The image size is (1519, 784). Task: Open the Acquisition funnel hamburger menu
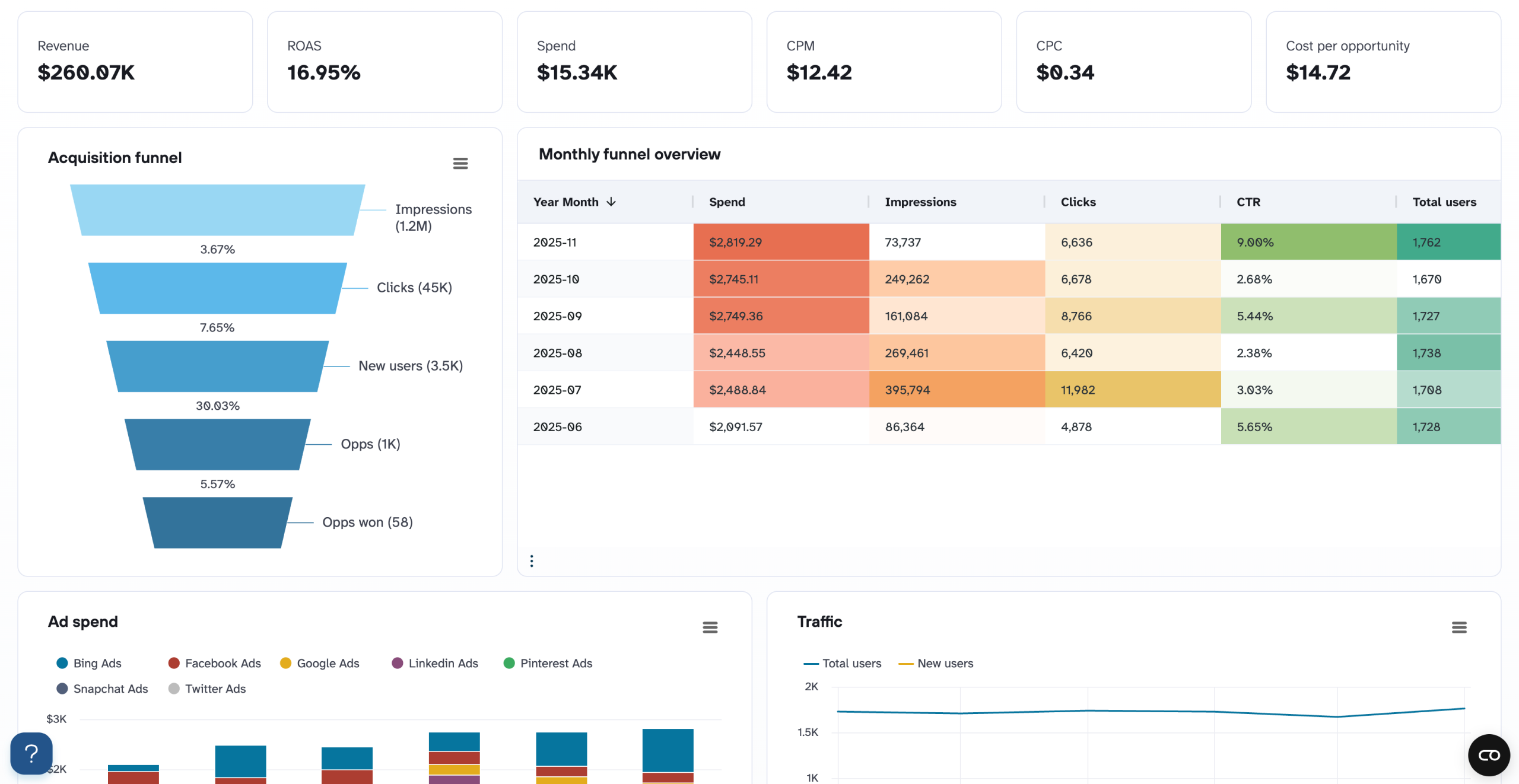tap(460, 163)
